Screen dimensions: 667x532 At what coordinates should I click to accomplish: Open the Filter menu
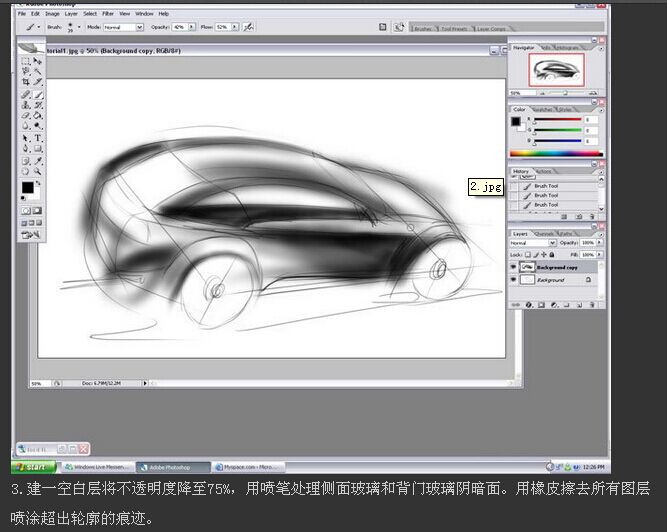tap(108, 14)
